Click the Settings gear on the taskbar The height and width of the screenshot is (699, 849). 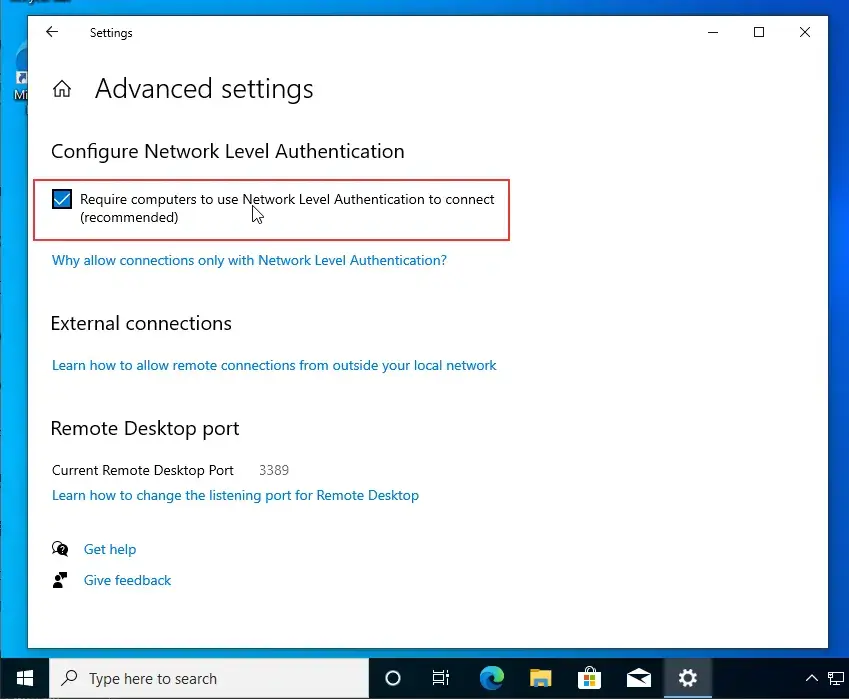point(687,678)
